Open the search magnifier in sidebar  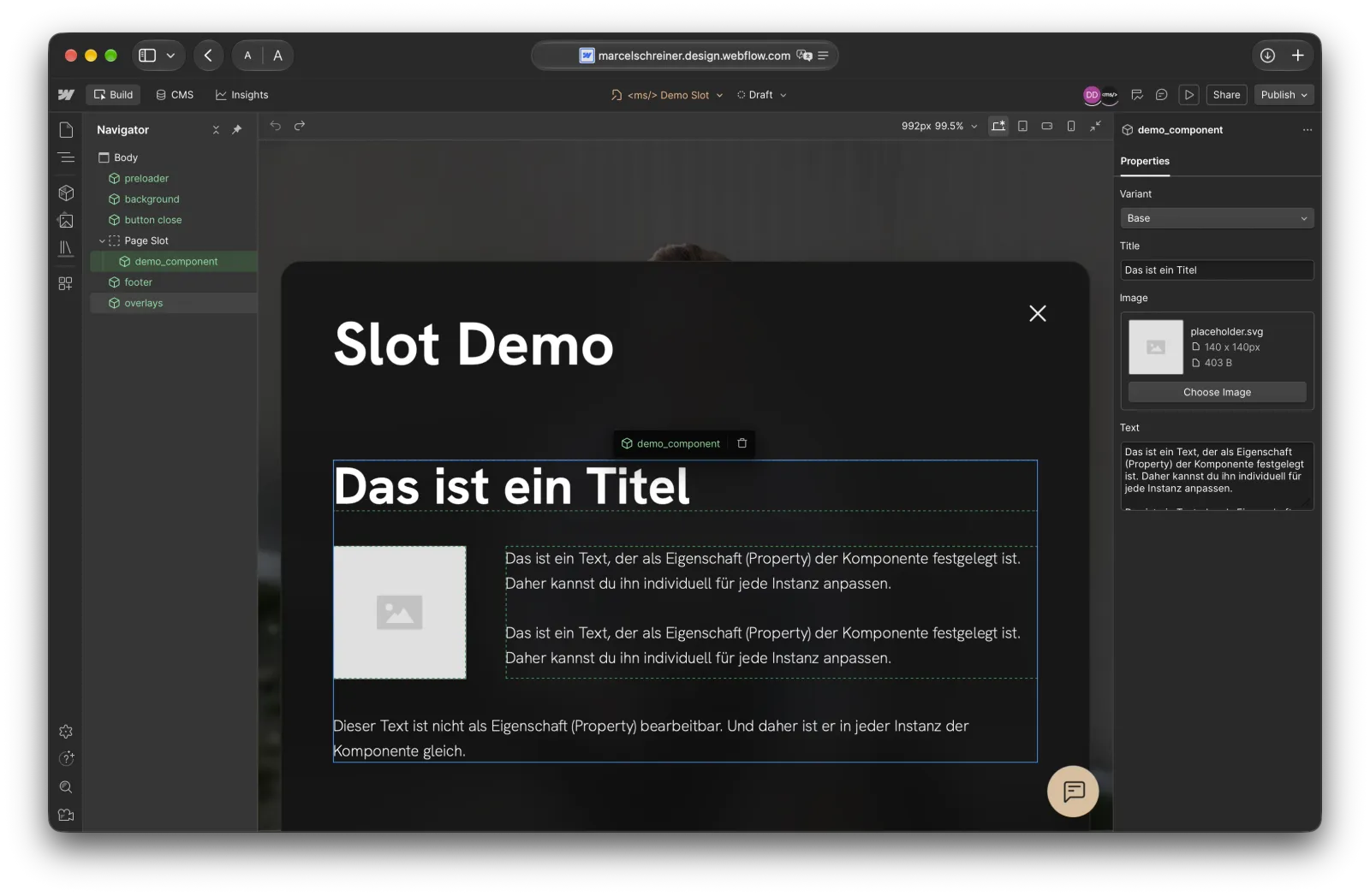point(66,787)
